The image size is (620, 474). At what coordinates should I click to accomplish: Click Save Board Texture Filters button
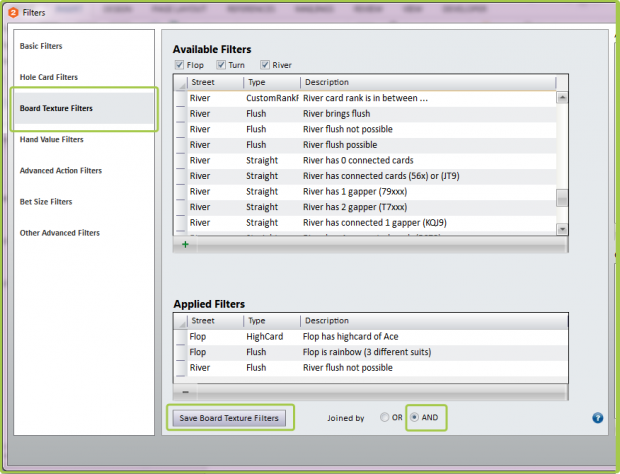tap(229, 418)
